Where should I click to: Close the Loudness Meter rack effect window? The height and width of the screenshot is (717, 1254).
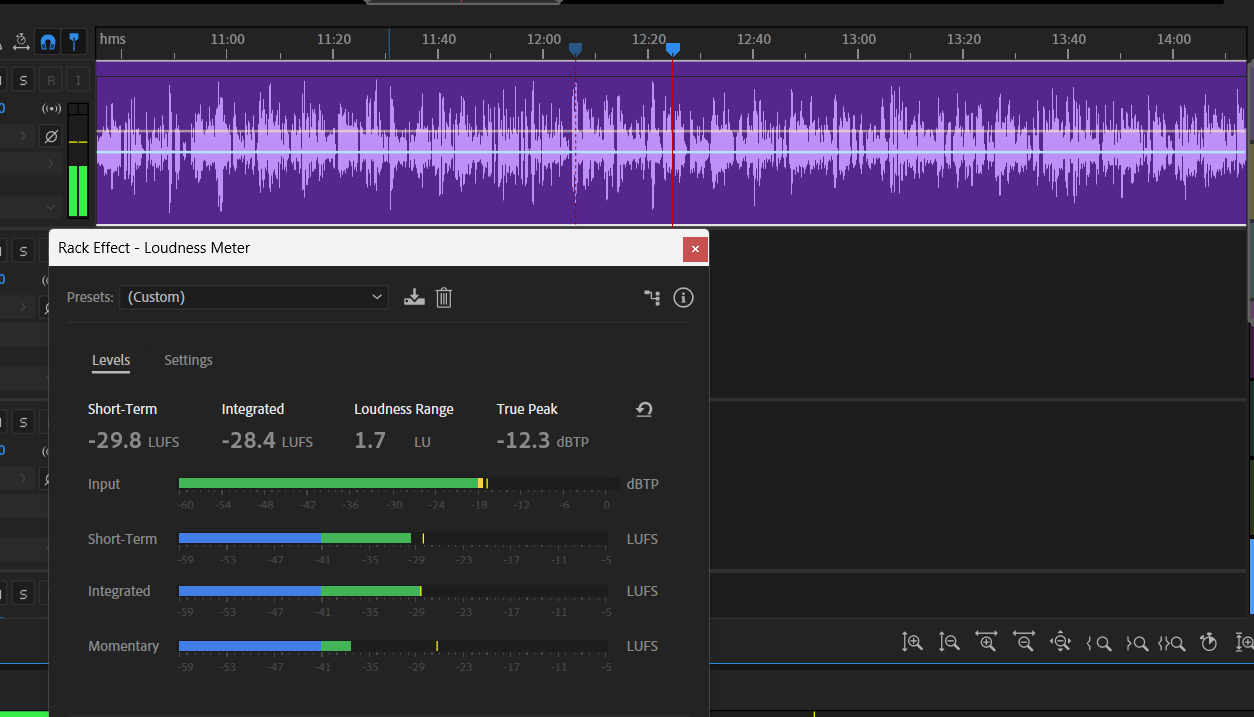695,249
